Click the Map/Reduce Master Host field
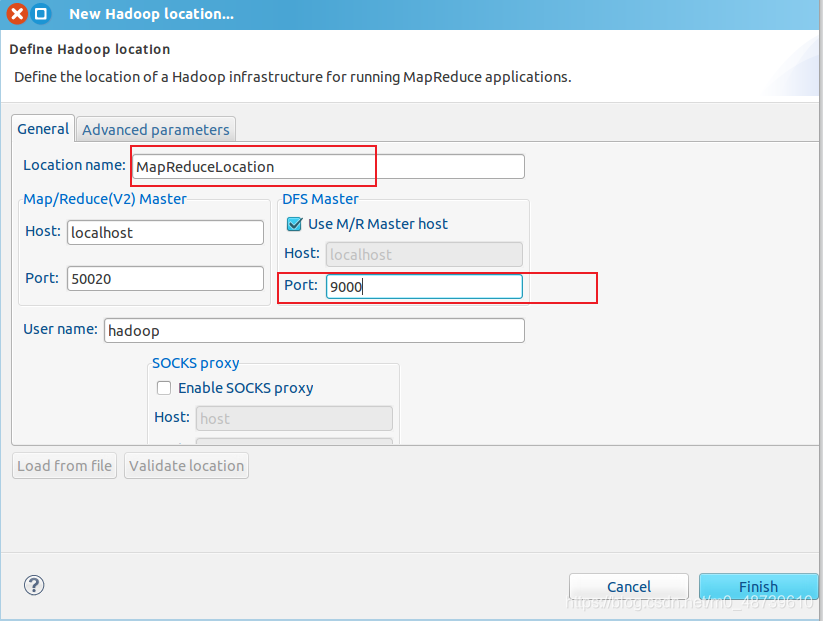This screenshot has width=823, height=621. point(165,232)
